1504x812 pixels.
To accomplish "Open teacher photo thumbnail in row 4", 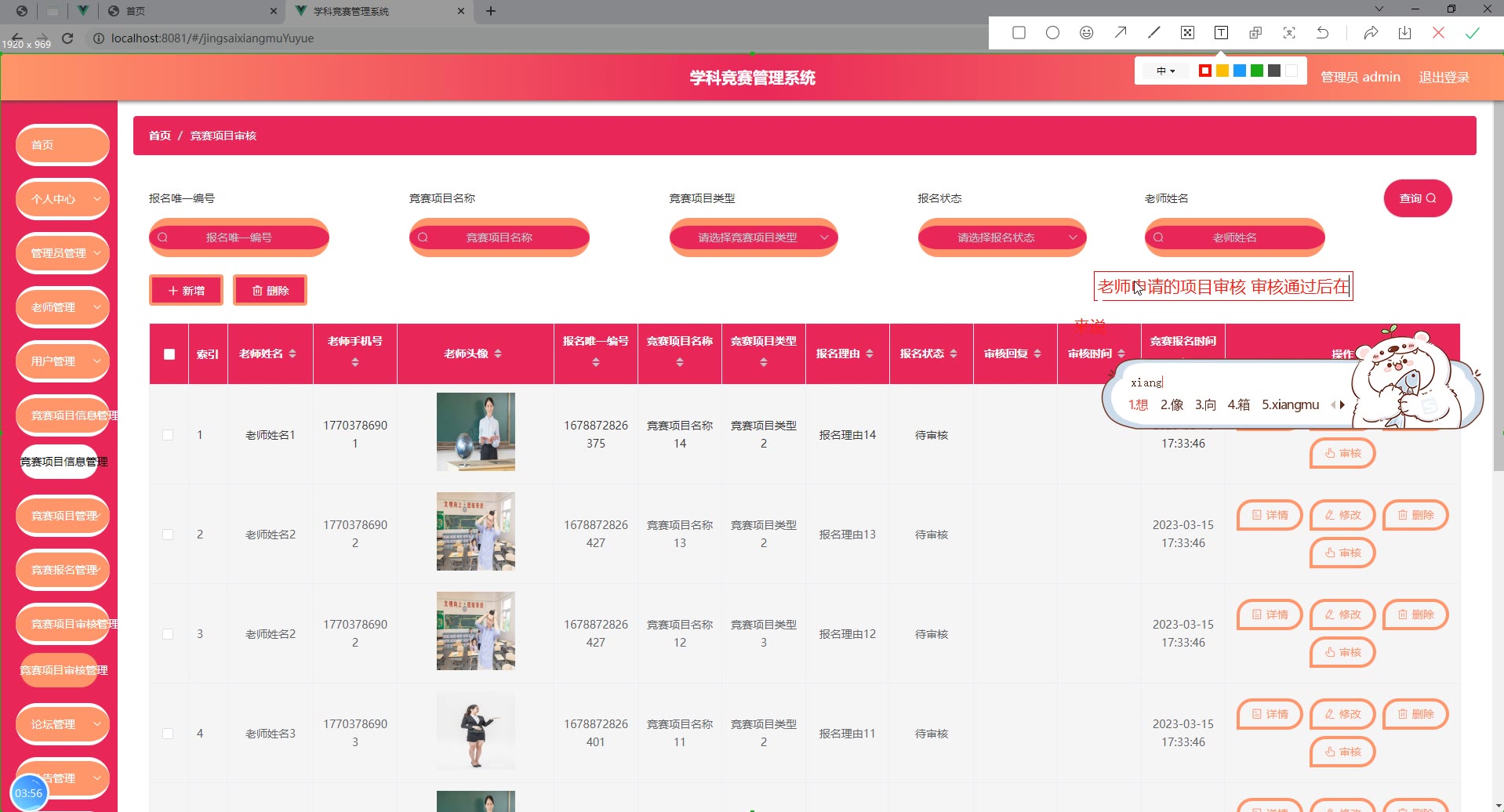I will click(476, 730).
